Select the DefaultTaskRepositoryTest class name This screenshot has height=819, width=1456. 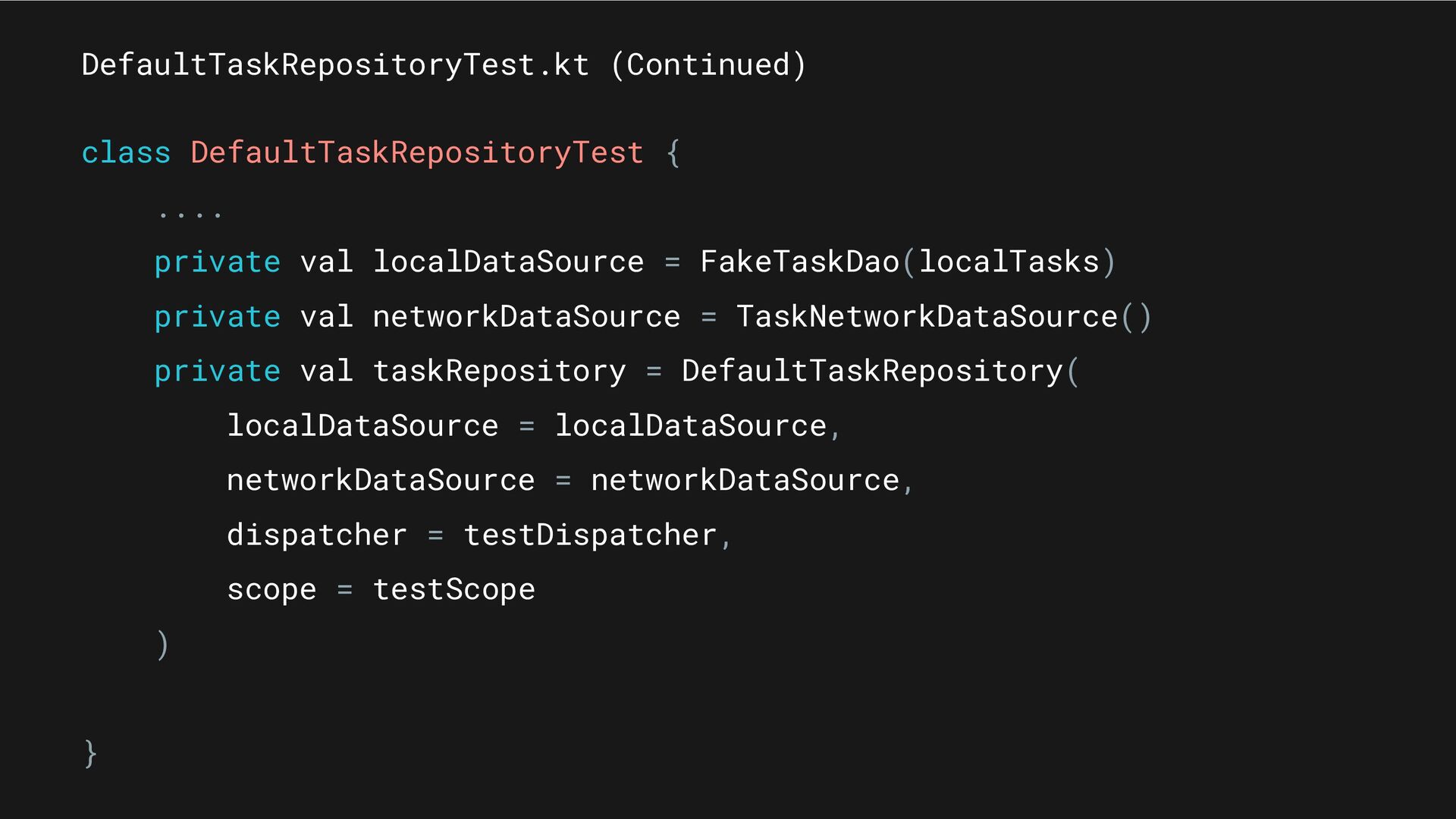pyautogui.click(x=417, y=153)
